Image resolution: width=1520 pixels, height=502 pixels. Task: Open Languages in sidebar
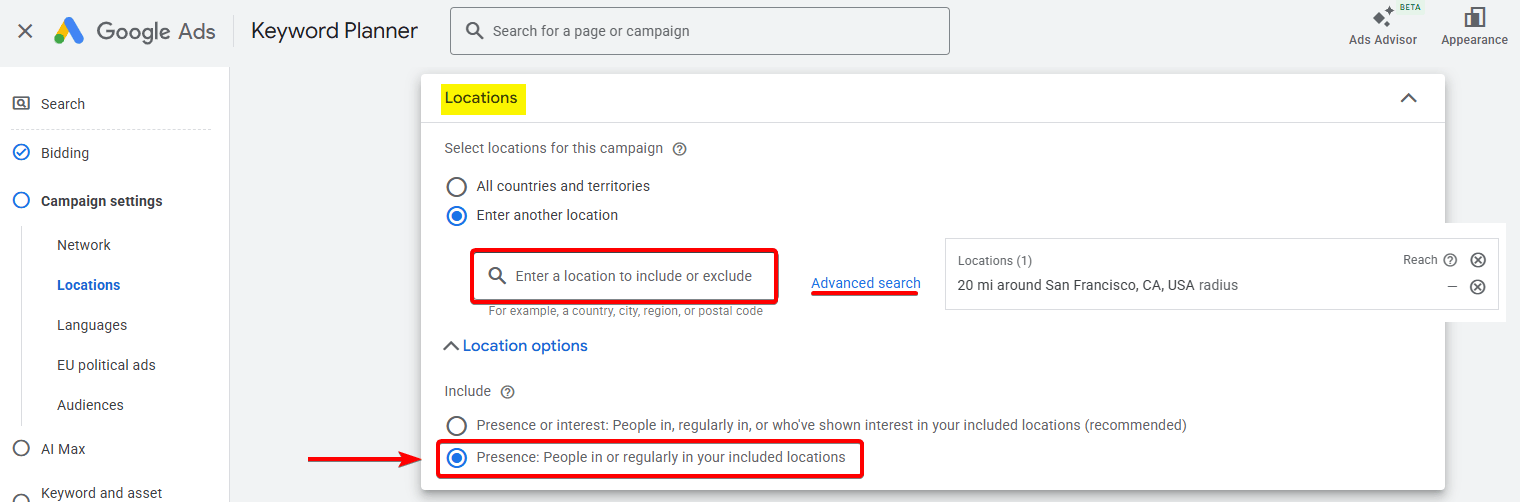tap(92, 325)
